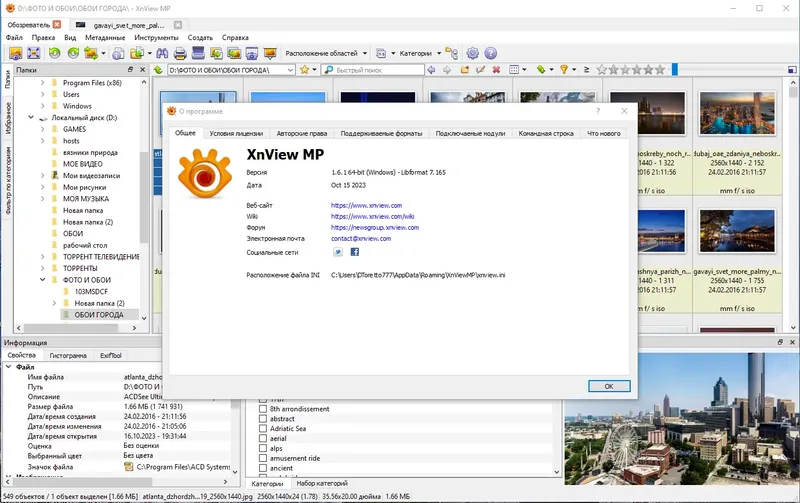Tick the 'amusement ride' checkbox

(263, 458)
